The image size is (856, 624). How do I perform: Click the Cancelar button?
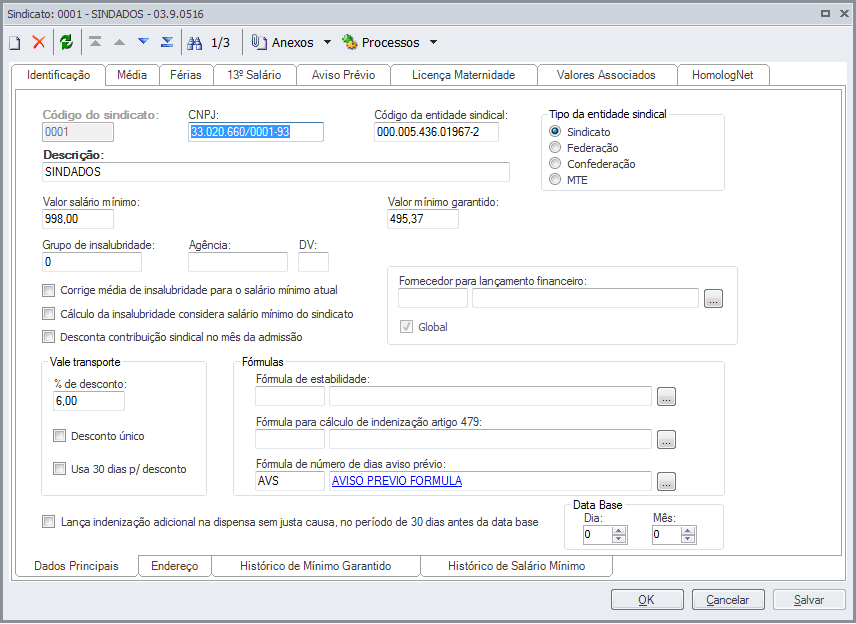(x=728, y=599)
